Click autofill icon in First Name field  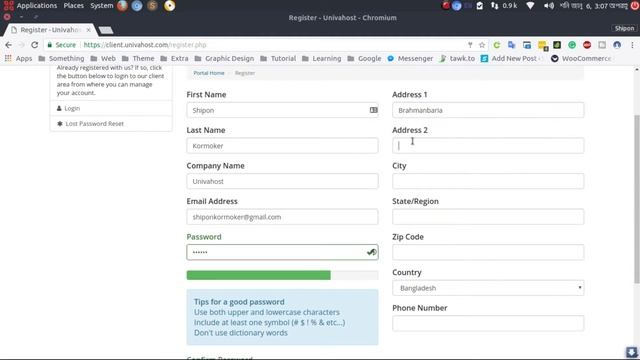[x=373, y=110]
